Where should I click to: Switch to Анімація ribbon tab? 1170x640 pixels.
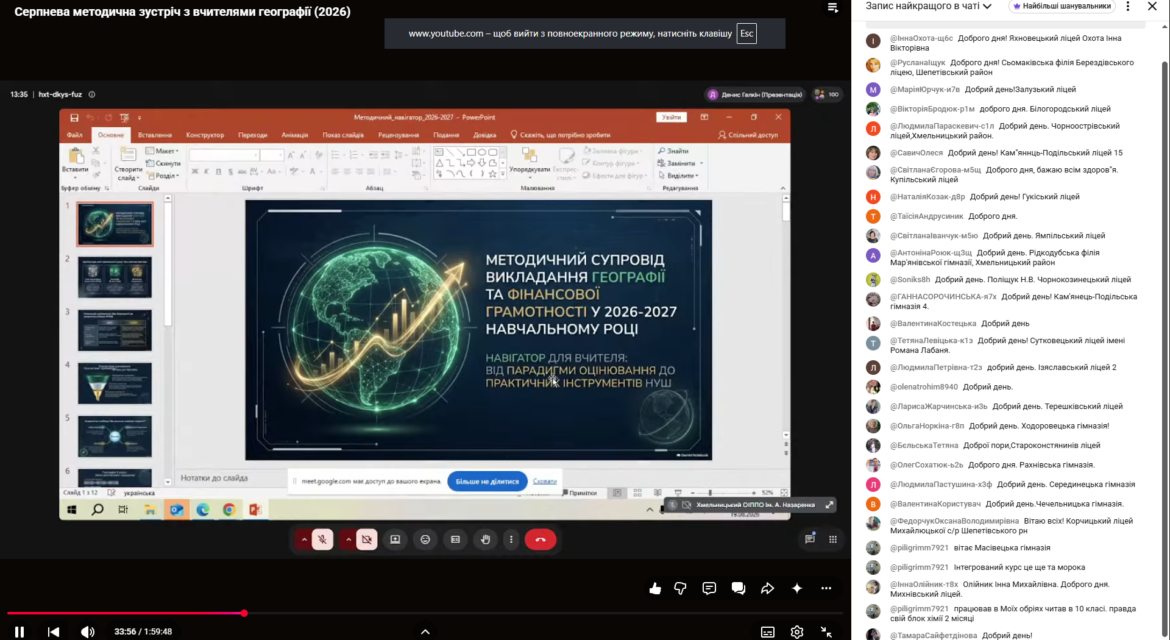coord(295,135)
